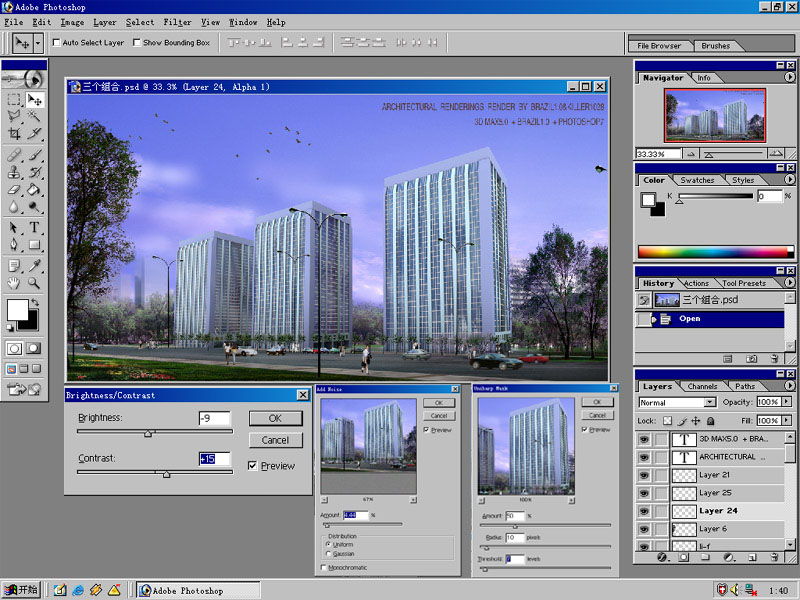Click the Contrast slider handle
Image resolution: width=800 pixels, height=600 pixels.
[166, 474]
